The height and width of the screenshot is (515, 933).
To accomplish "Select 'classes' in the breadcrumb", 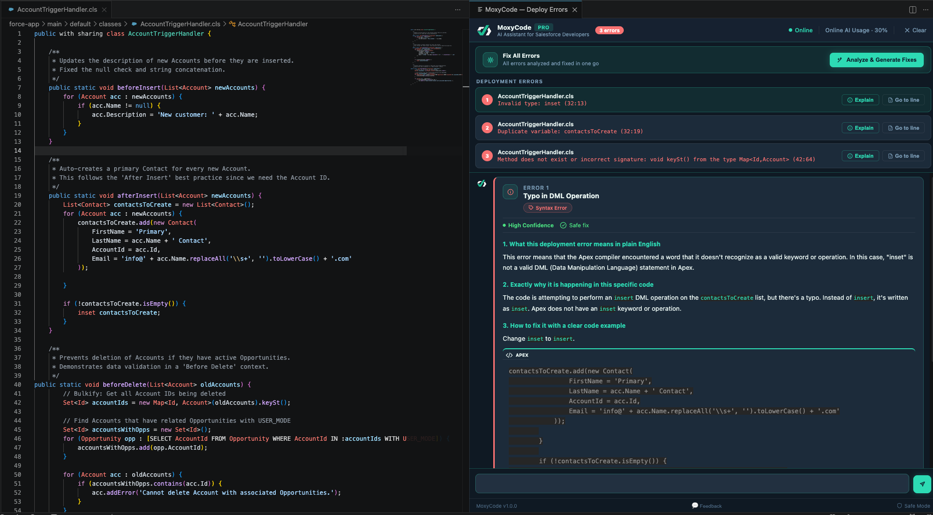I will point(109,24).
